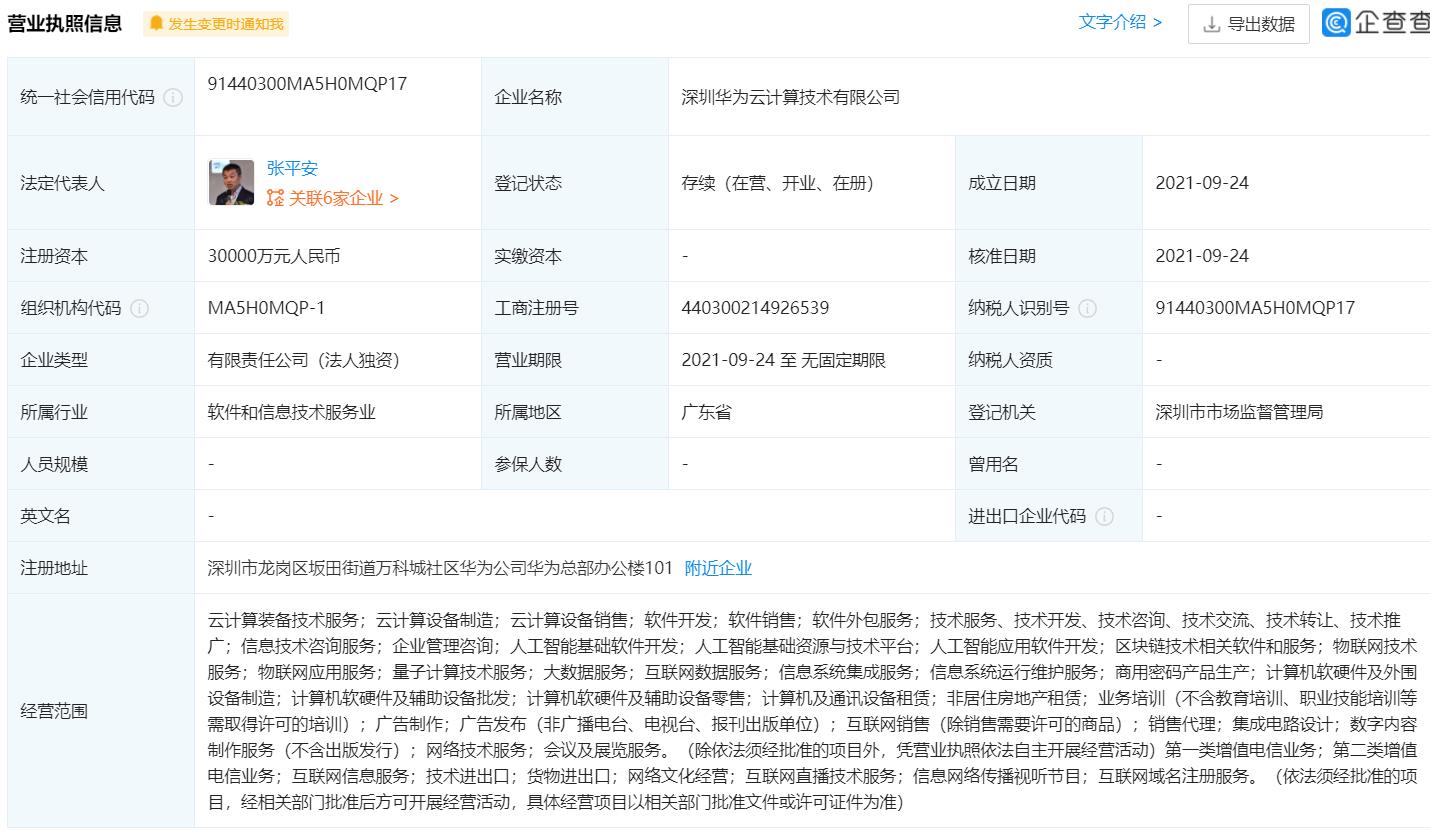Select registered capital 30000万元人民币
The height and width of the screenshot is (837, 1430).
click(x=274, y=256)
